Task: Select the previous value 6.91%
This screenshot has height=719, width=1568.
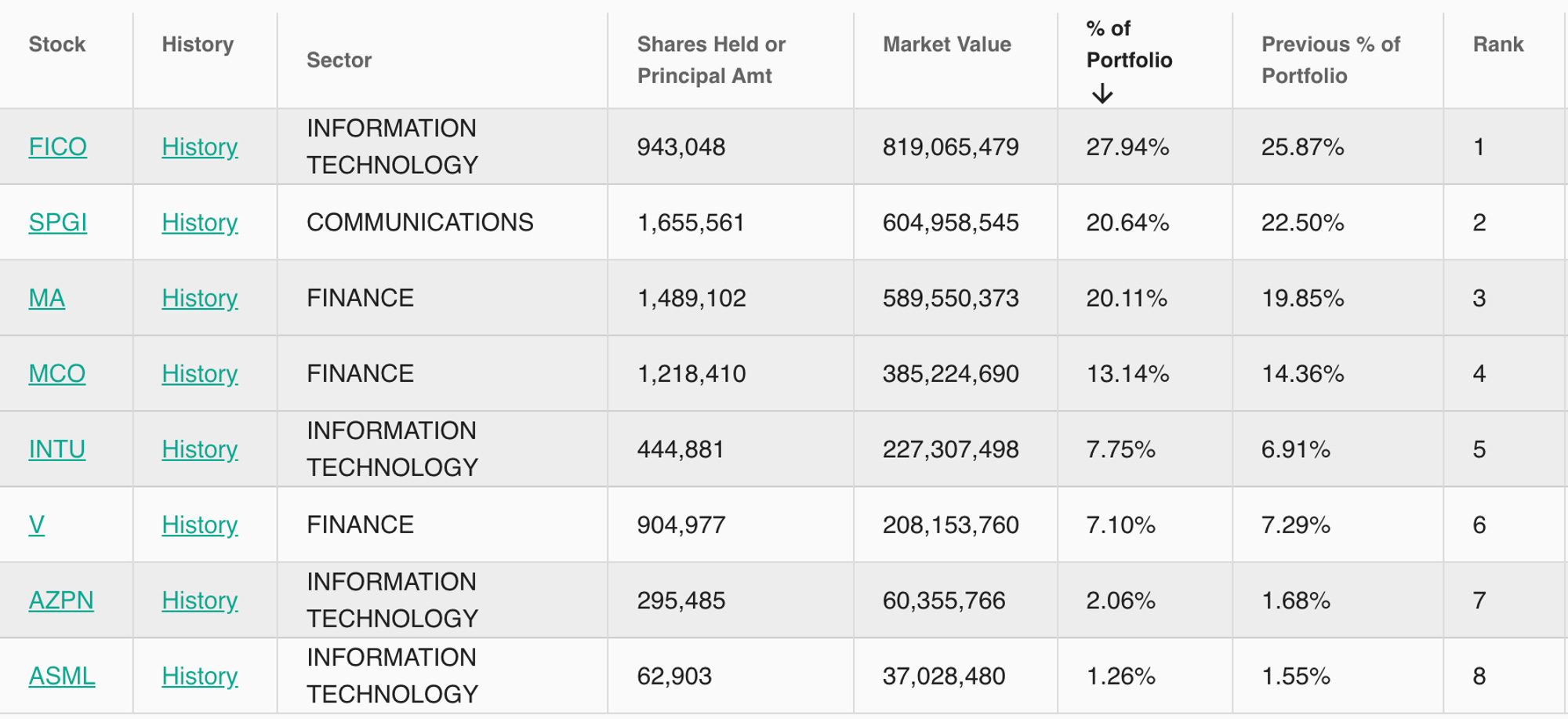Action: click(1295, 448)
